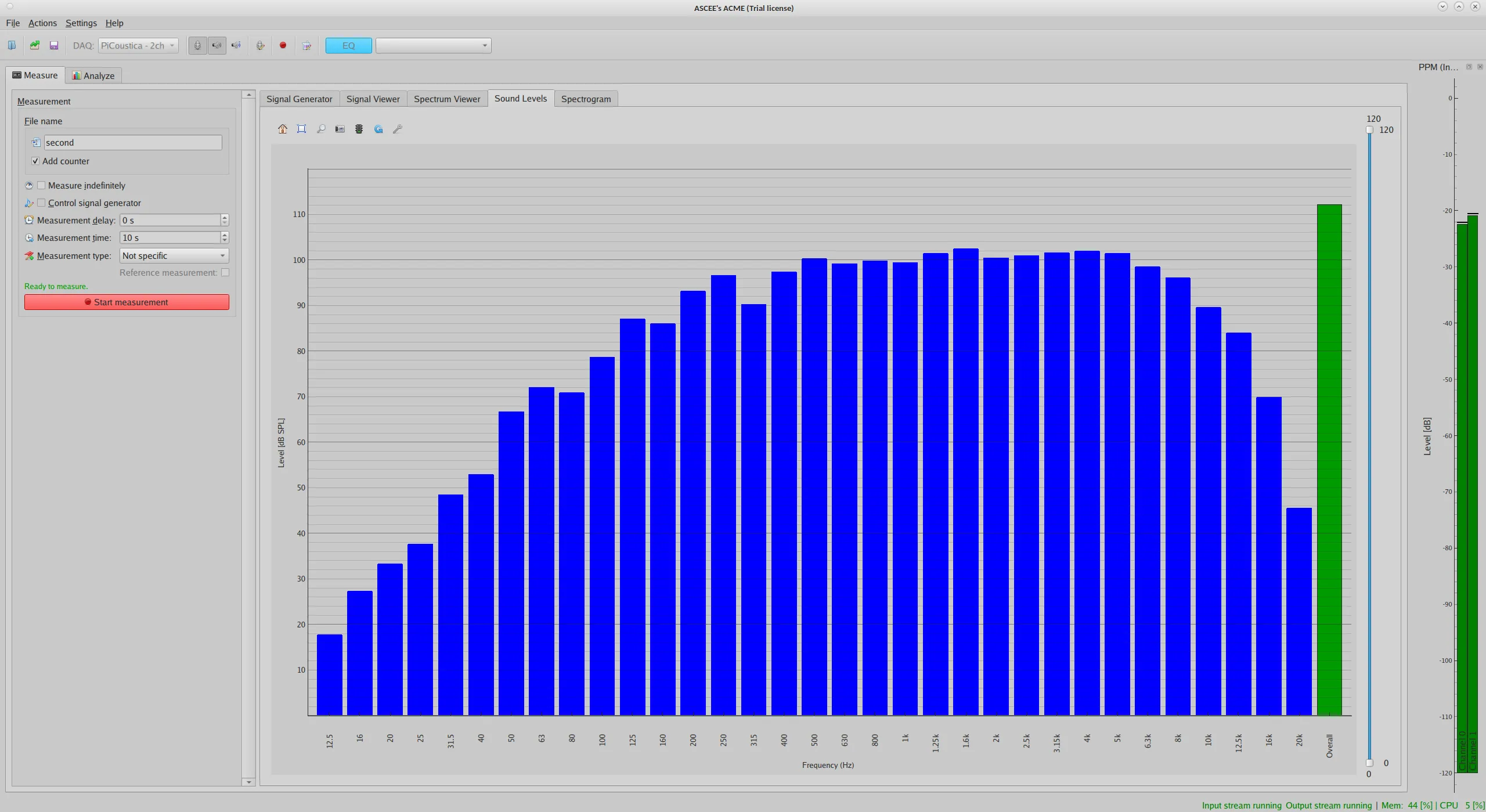Image resolution: width=1486 pixels, height=812 pixels.
Task: Click the purple floppy save icon
Action: [x=54, y=45]
